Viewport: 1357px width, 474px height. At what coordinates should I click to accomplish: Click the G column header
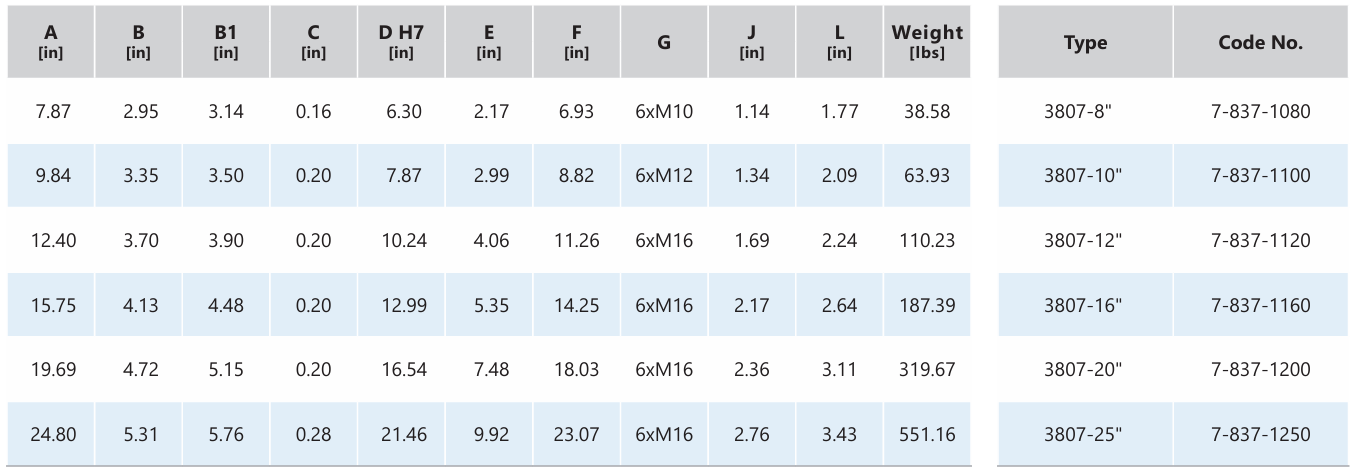coord(664,43)
